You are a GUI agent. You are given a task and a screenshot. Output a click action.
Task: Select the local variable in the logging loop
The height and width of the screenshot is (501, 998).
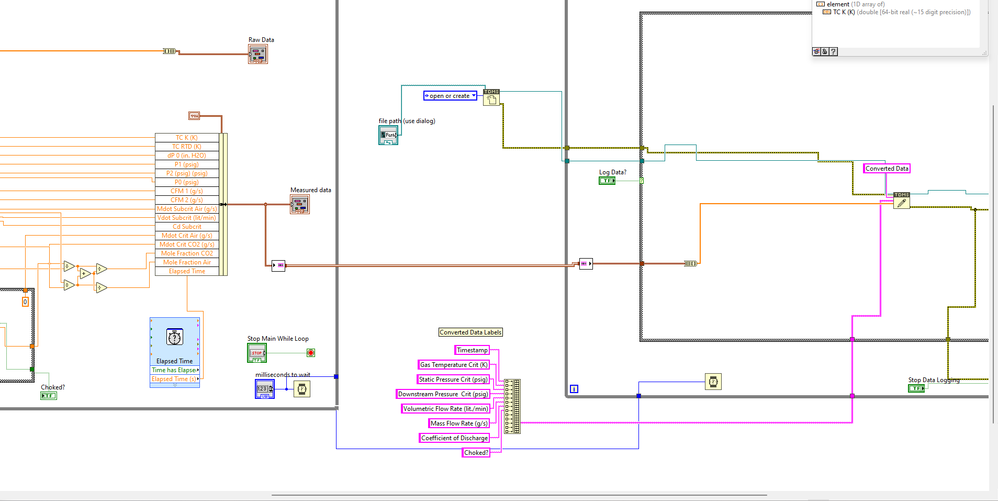586,264
